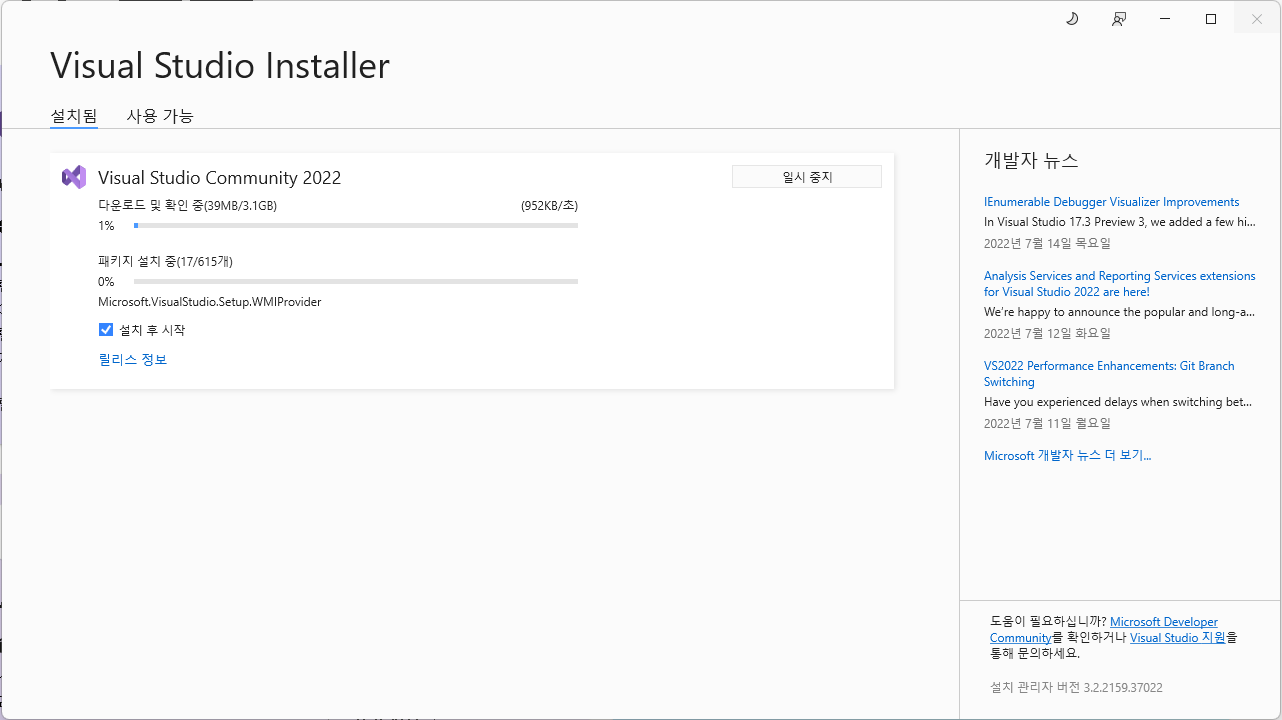
Task: Click the Visual Studio Community 2022 title
Action: tap(219, 178)
